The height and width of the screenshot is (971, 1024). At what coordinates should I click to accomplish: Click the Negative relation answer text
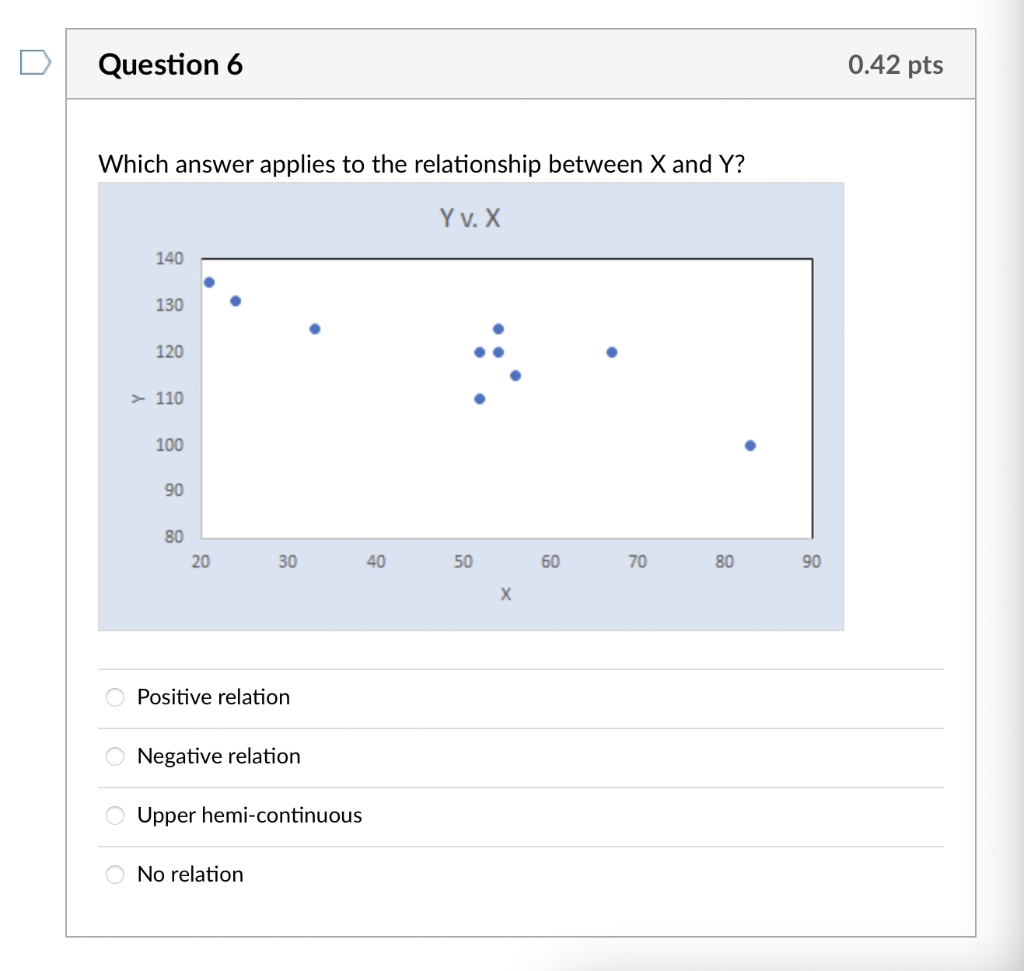click(x=218, y=756)
